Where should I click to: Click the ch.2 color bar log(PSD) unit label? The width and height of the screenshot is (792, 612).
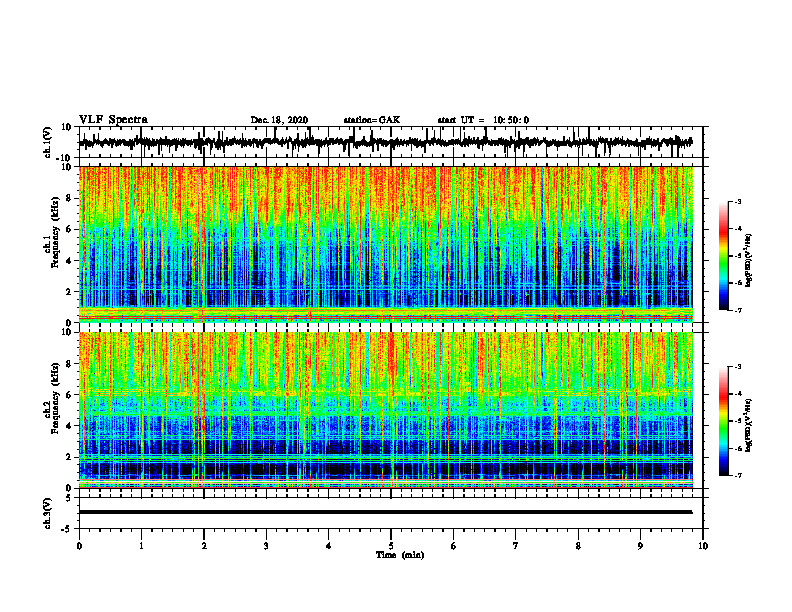click(x=750, y=425)
